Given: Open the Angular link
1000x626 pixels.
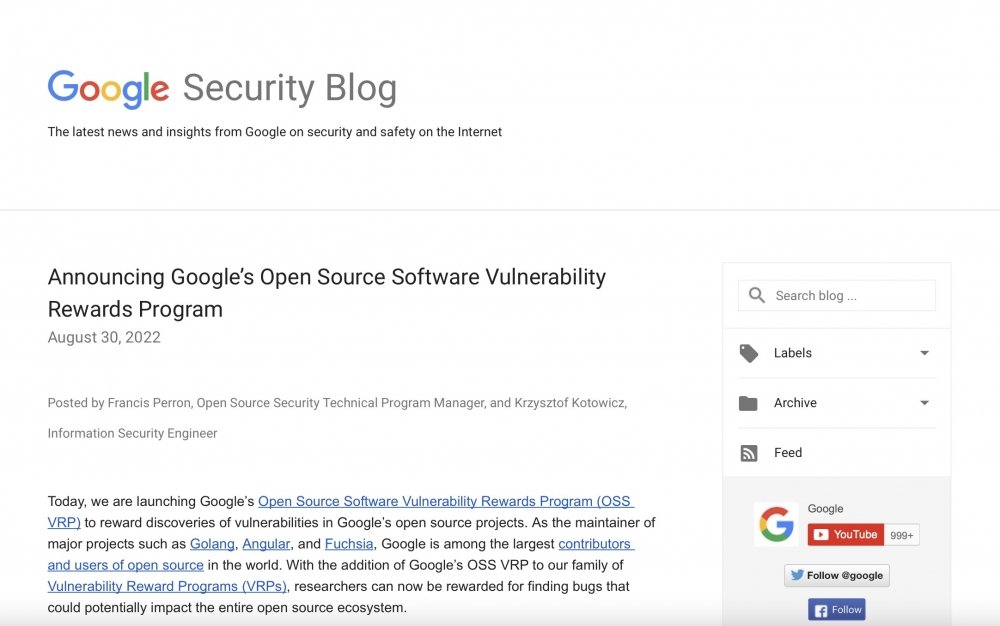Looking at the screenshot, I should pyautogui.click(x=266, y=544).
